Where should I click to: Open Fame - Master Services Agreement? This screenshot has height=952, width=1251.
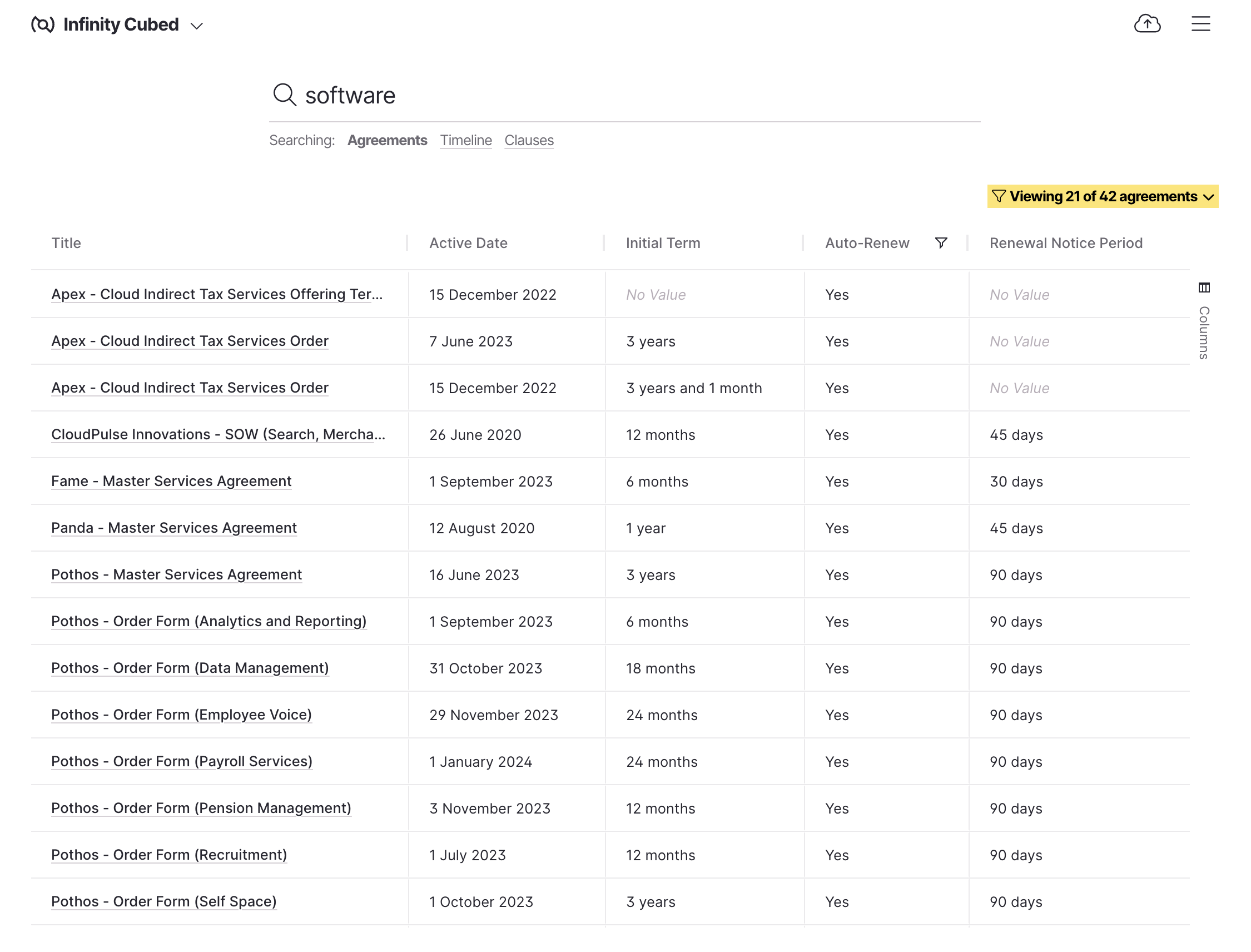point(171,481)
